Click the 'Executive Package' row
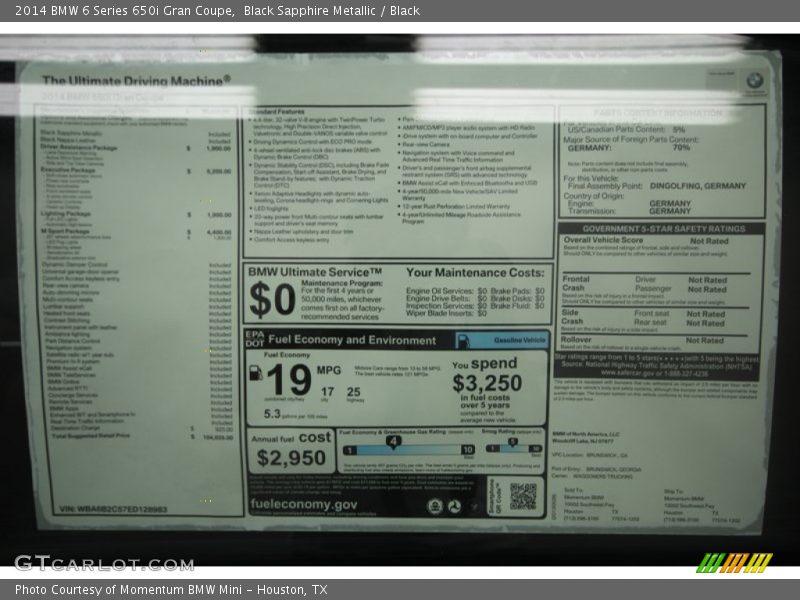 coord(136,170)
